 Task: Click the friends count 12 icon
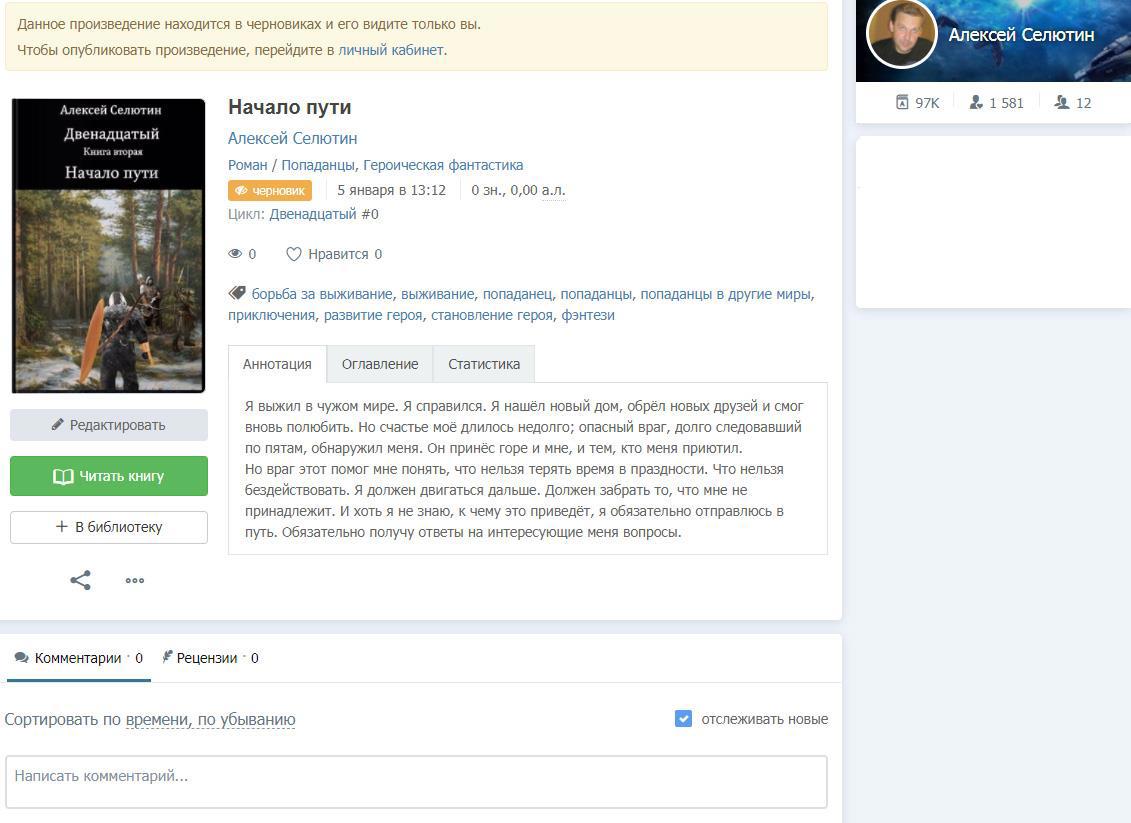point(1062,102)
